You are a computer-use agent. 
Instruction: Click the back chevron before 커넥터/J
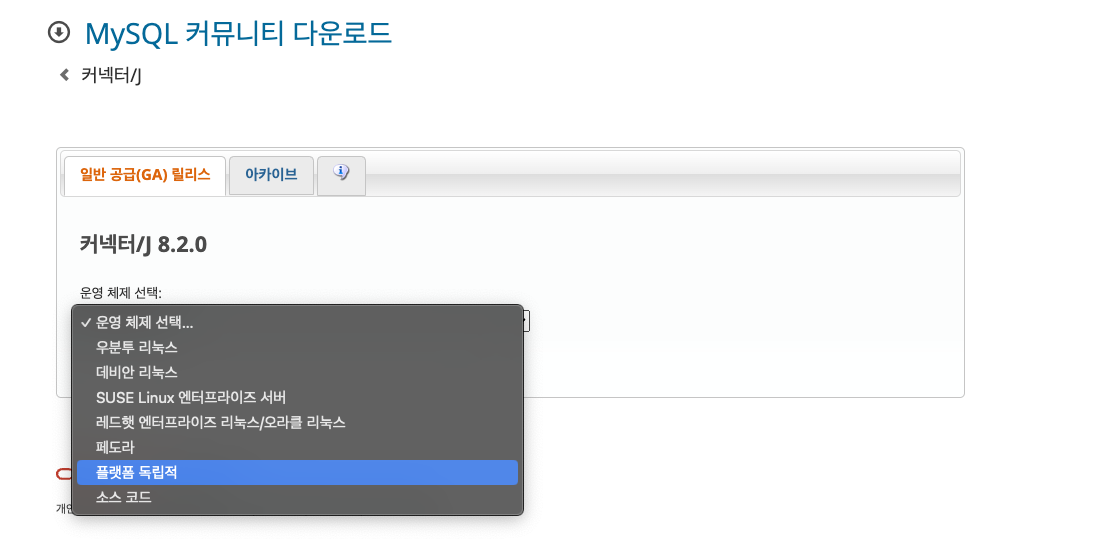[x=64, y=74]
